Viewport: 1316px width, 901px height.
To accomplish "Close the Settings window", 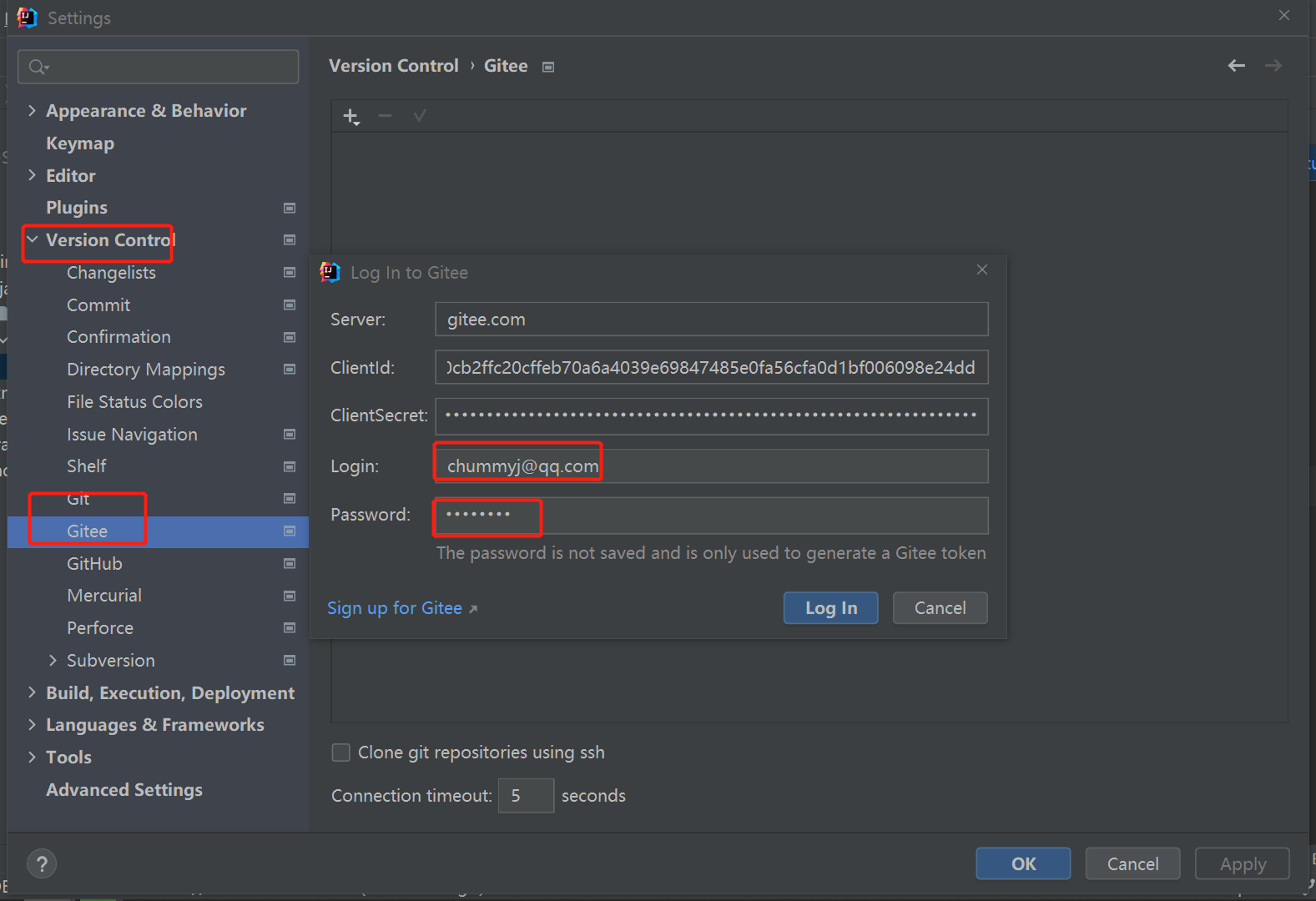I will [x=1284, y=15].
